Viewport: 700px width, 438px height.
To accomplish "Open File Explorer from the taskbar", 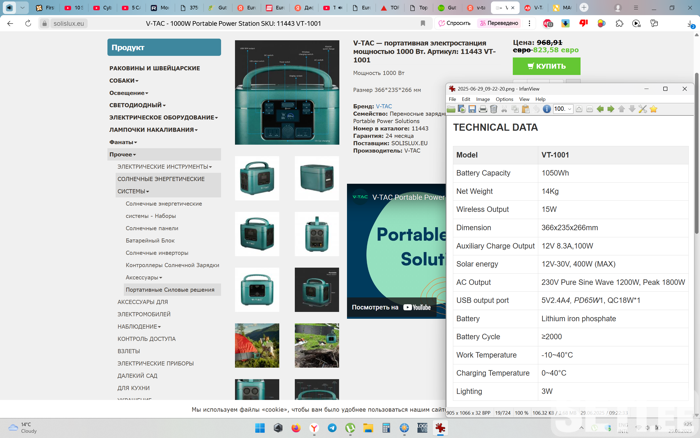I will (368, 428).
